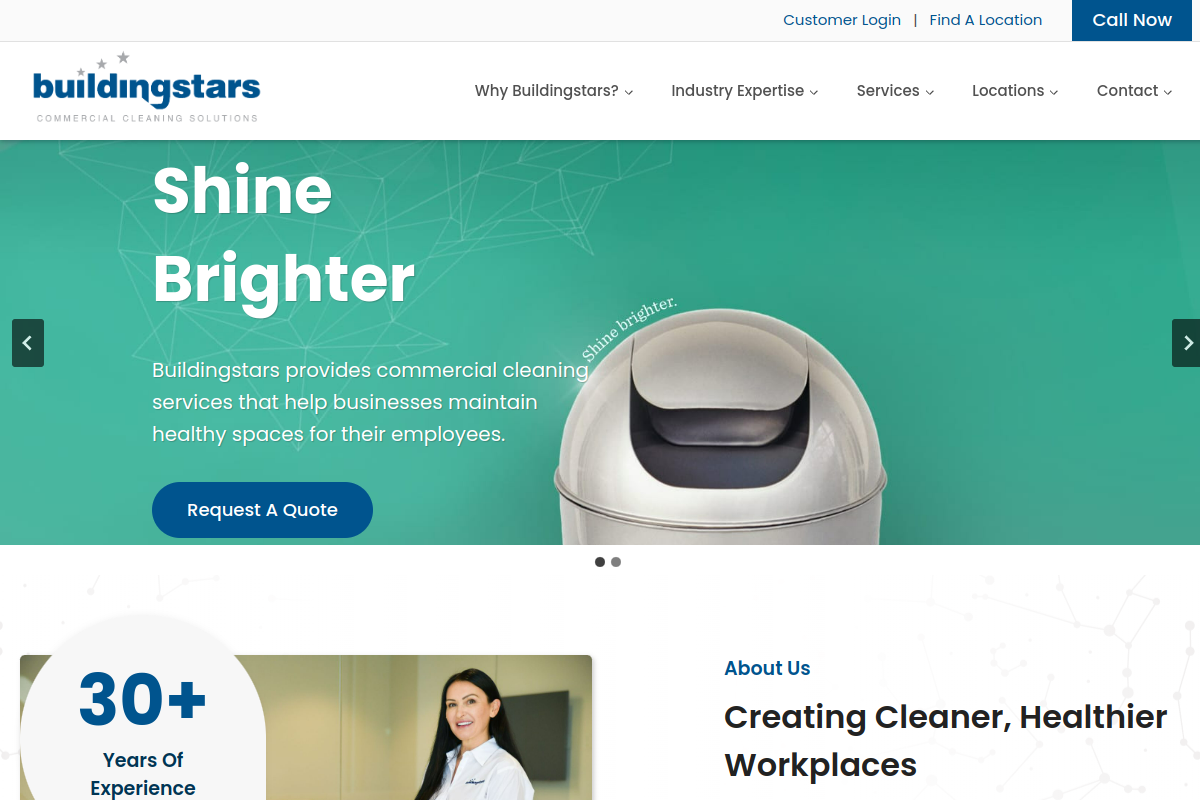The width and height of the screenshot is (1200, 800).
Task: Expand the chevron beside Industry Expertise
Action: coord(814,92)
